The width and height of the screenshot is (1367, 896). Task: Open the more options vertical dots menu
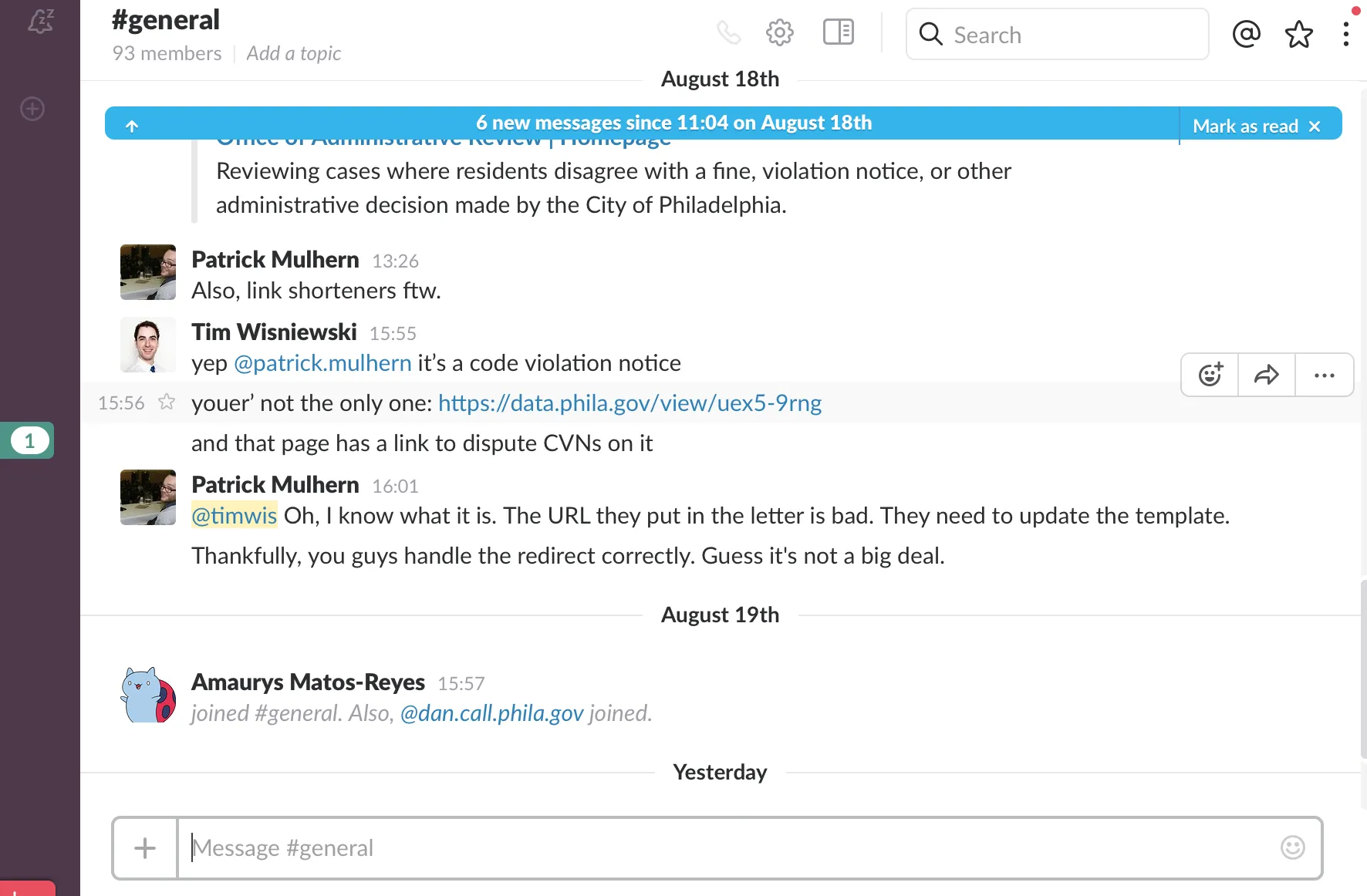click(1345, 34)
